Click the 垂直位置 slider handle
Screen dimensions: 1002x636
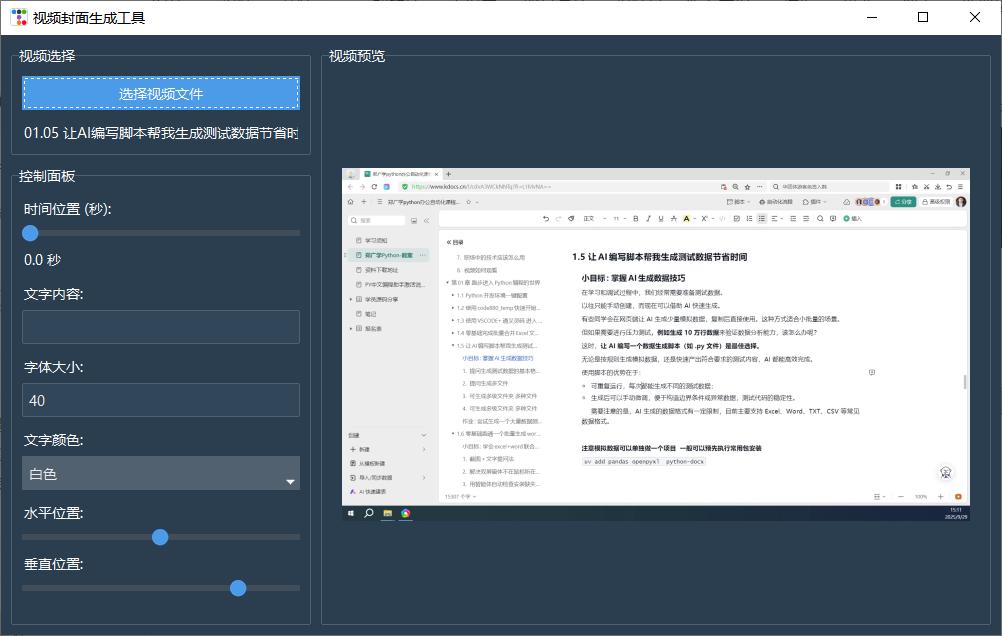pos(238,588)
